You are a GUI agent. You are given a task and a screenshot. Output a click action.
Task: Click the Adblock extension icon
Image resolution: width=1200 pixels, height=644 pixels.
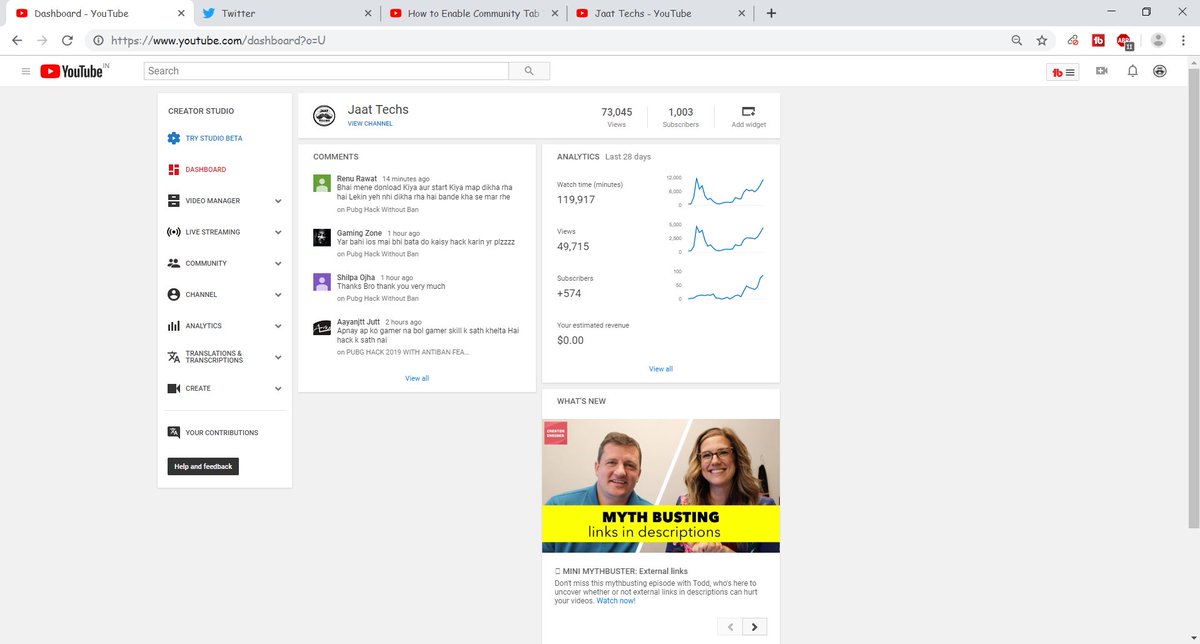tap(1125, 40)
